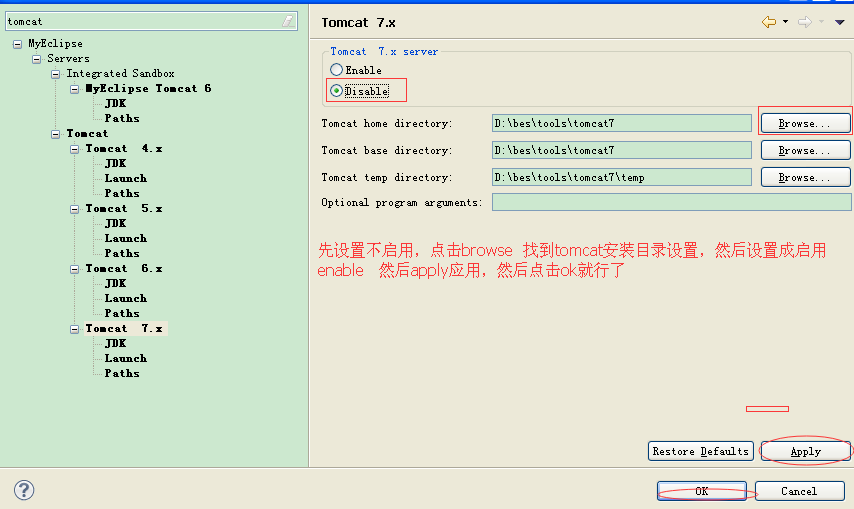The image size is (854, 509).
Task: Collapse the Tomcat 6.x node
Action: [x=75, y=269]
